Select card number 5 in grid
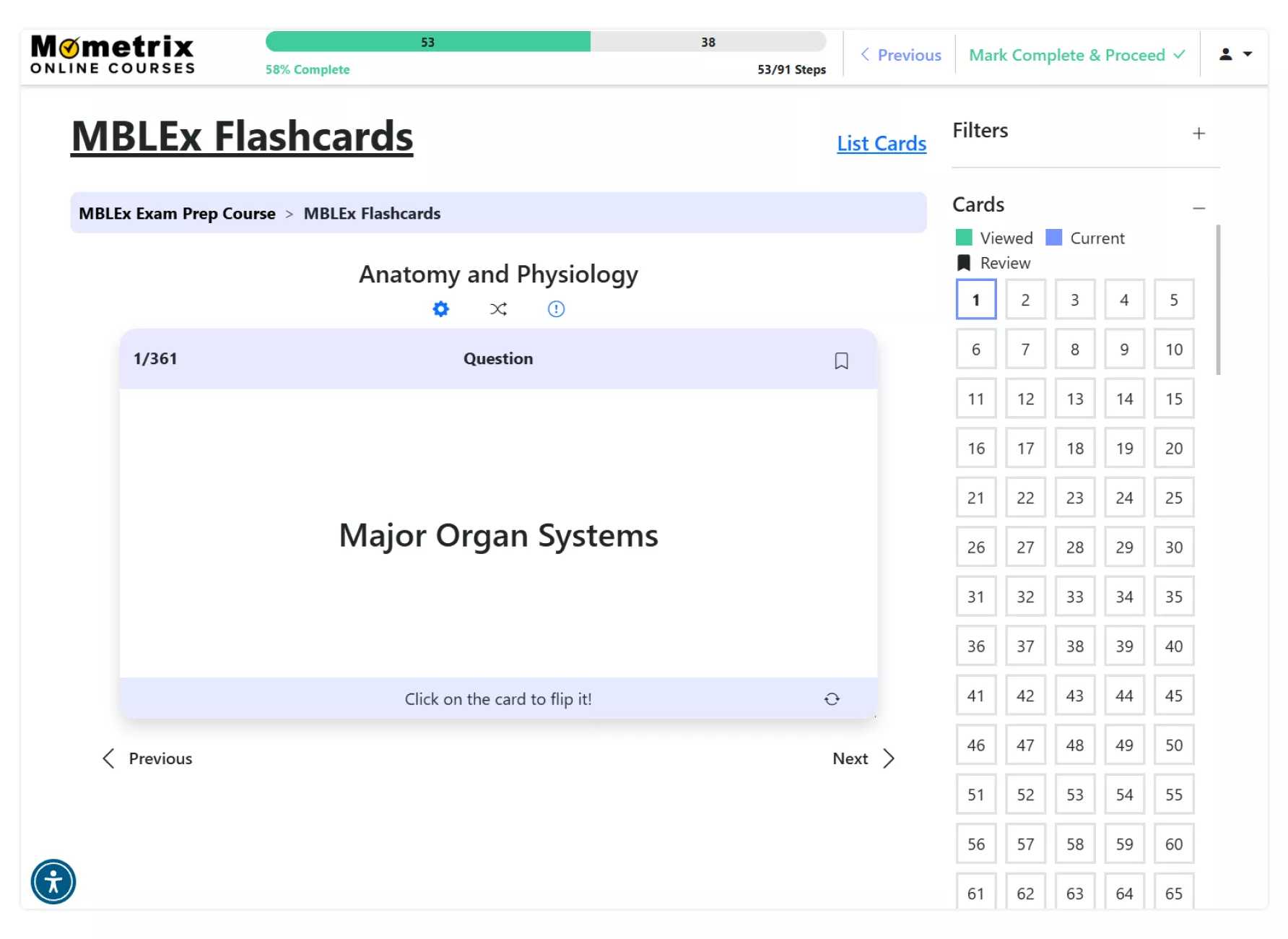This screenshot has width=1288, height=939. tap(1173, 300)
